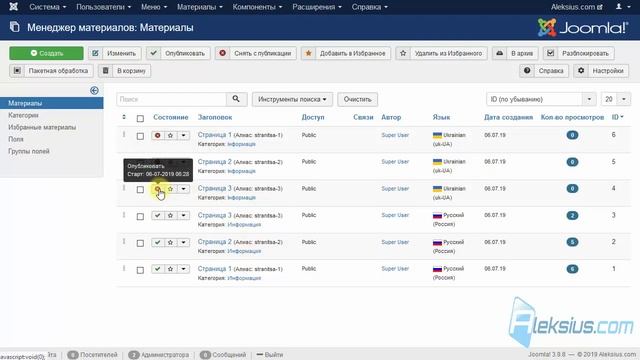Open the Компоненты menu
Screen dimensions: 640x360
click(x=257, y=7)
